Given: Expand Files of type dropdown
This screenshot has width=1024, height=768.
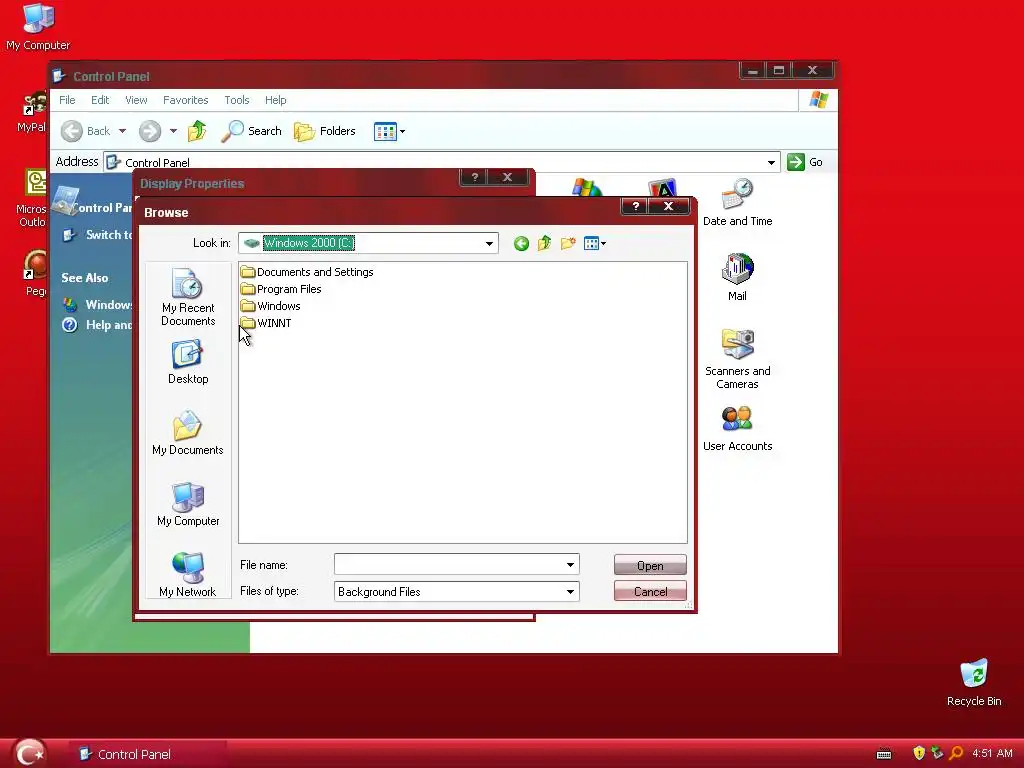Looking at the screenshot, I should coord(570,592).
